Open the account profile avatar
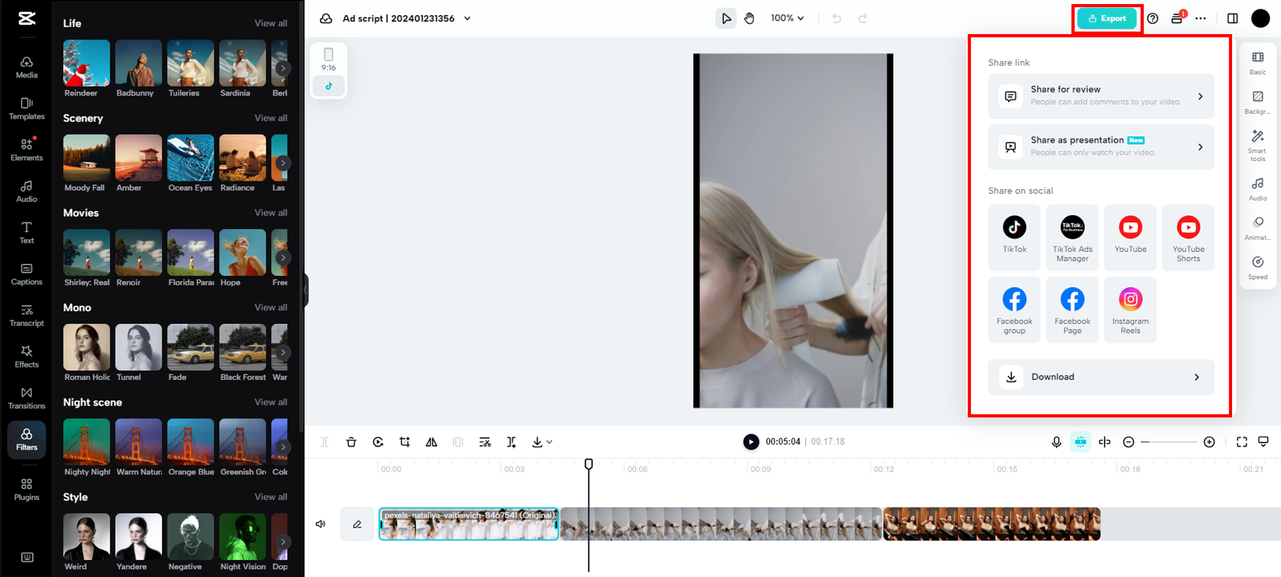 (x=1260, y=18)
